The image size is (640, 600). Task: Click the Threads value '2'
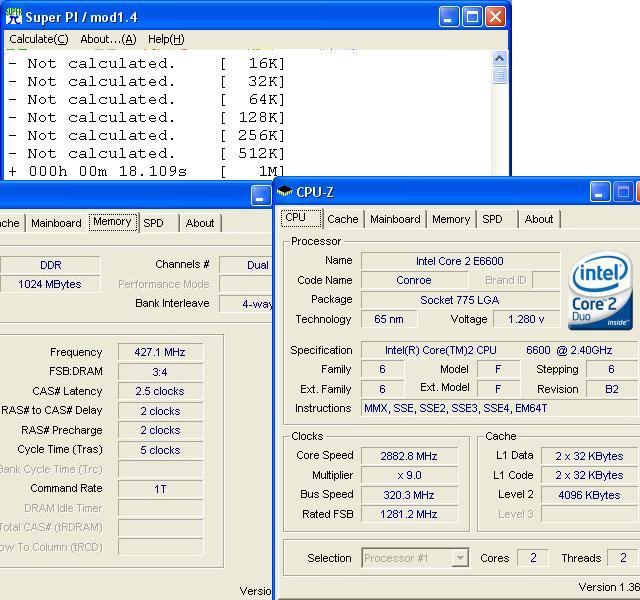click(623, 558)
